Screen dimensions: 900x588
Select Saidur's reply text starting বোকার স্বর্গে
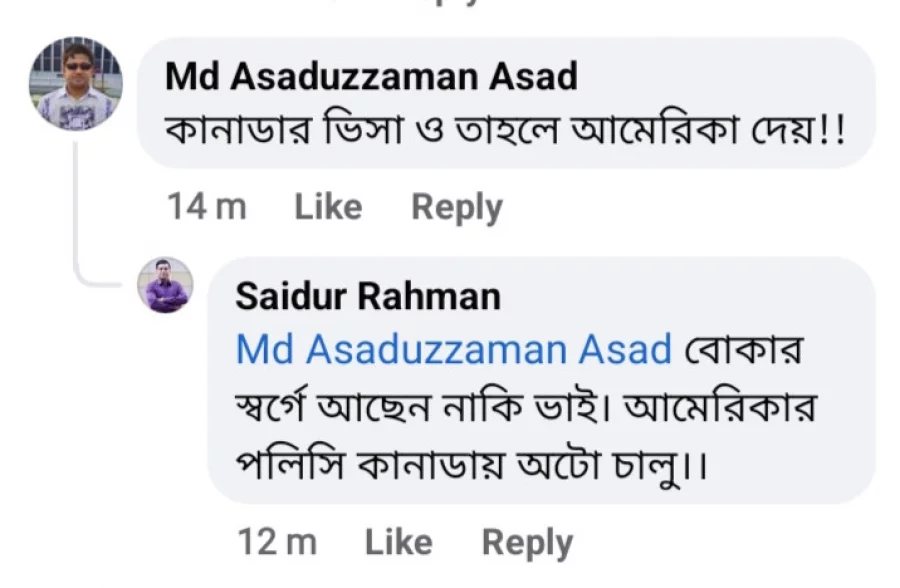click(525, 408)
